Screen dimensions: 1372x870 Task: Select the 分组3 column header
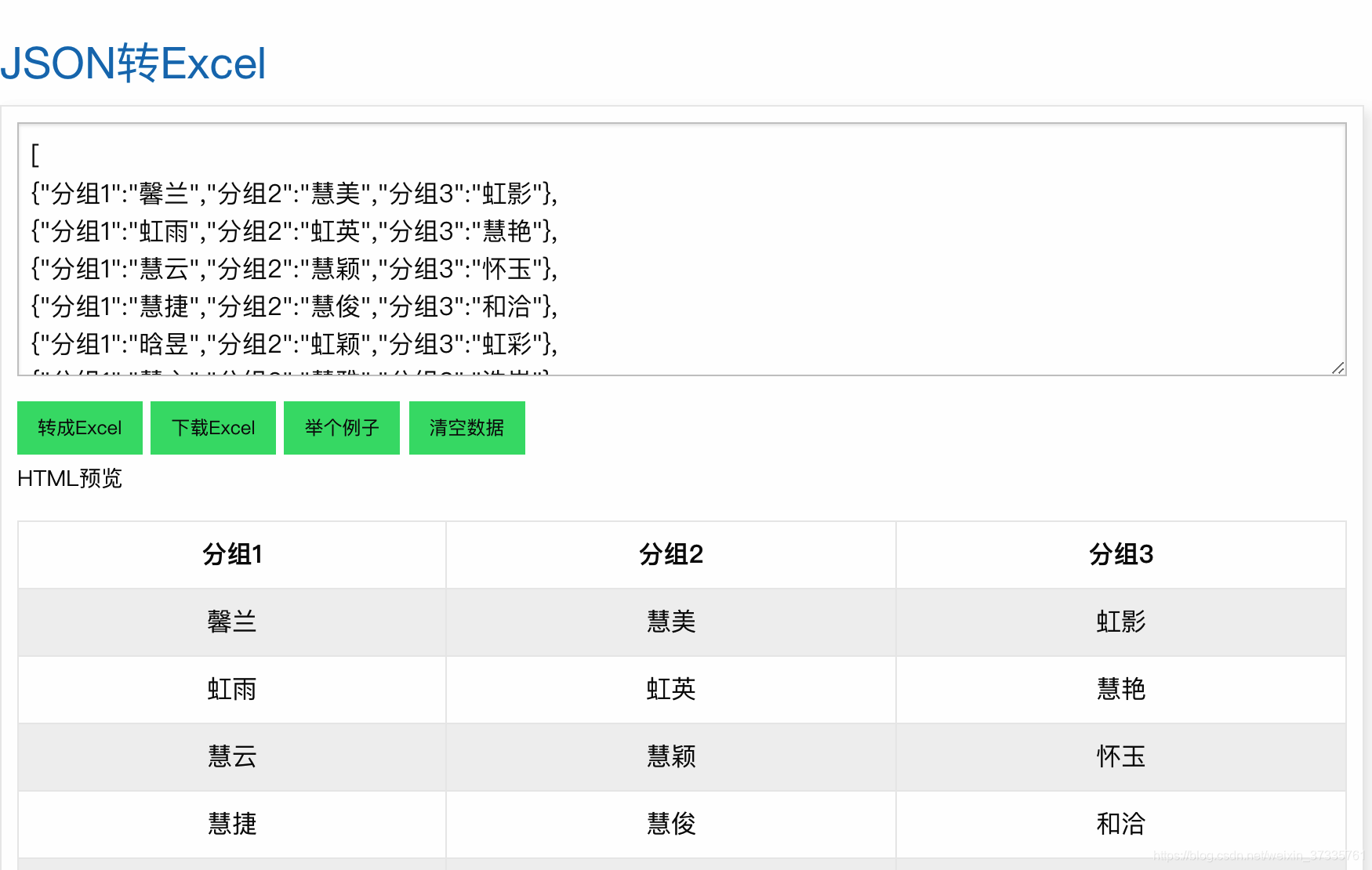(x=1121, y=555)
